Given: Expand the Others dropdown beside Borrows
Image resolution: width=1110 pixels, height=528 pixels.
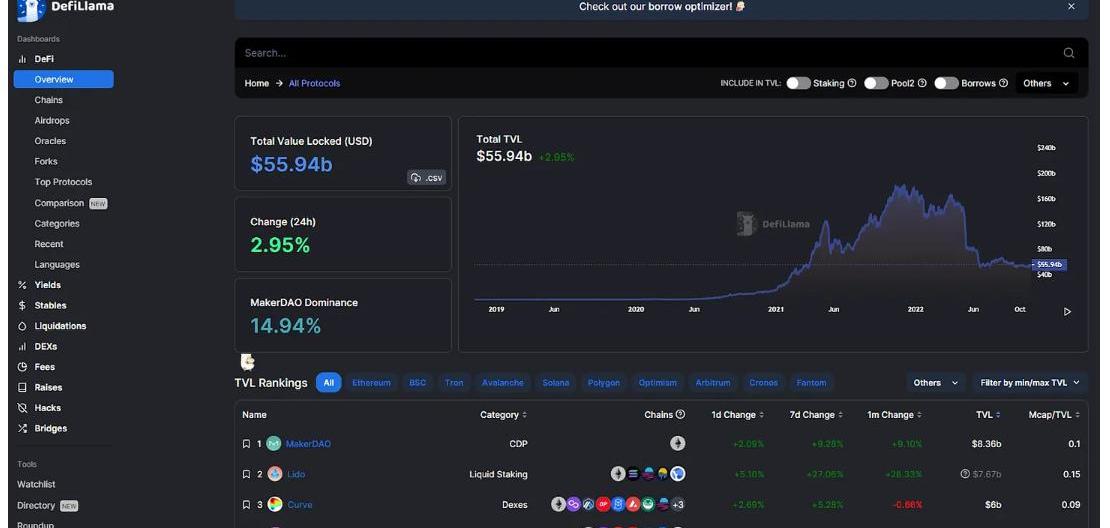Looking at the screenshot, I should pos(1046,83).
